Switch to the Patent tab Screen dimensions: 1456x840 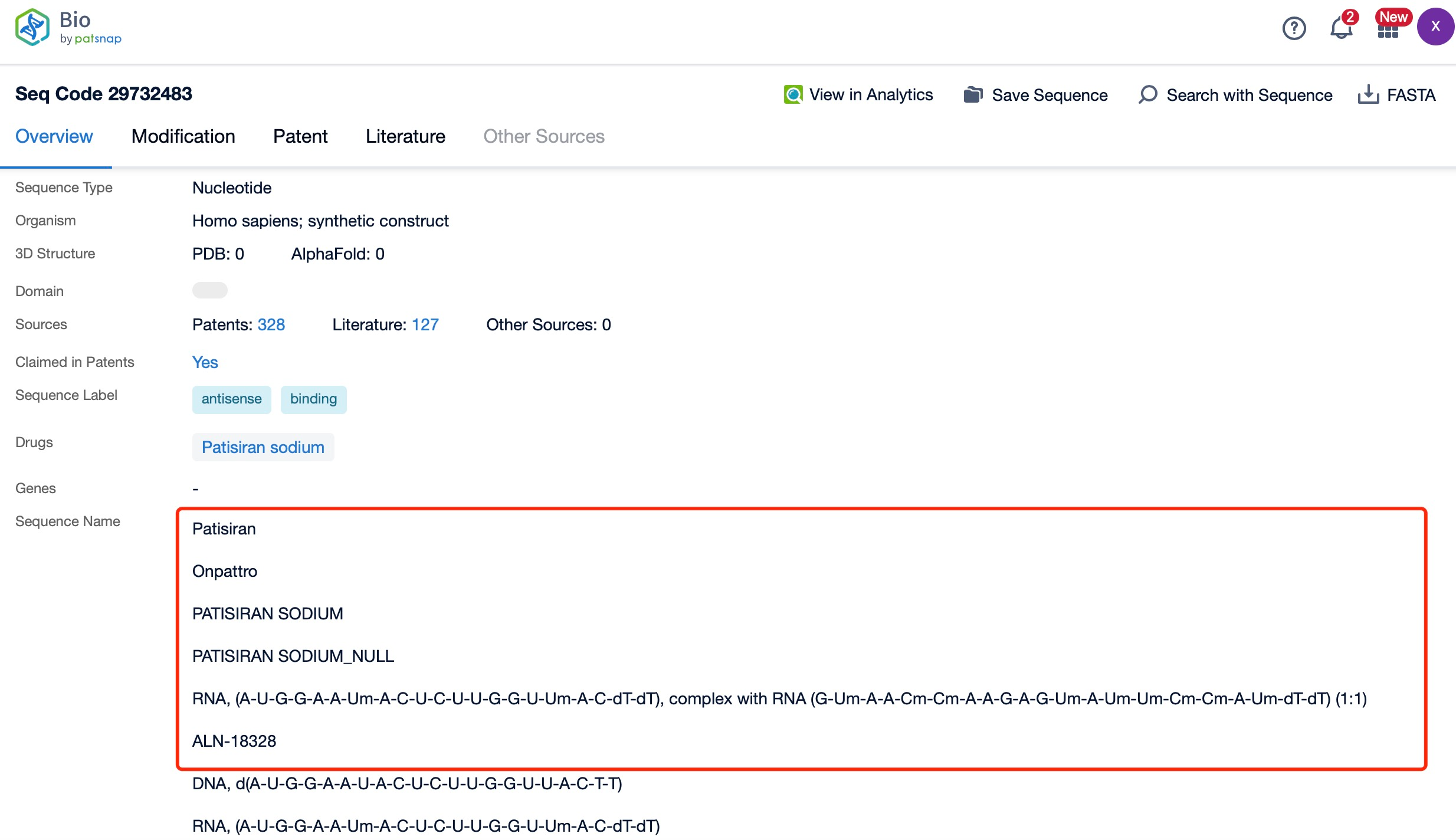click(x=300, y=135)
